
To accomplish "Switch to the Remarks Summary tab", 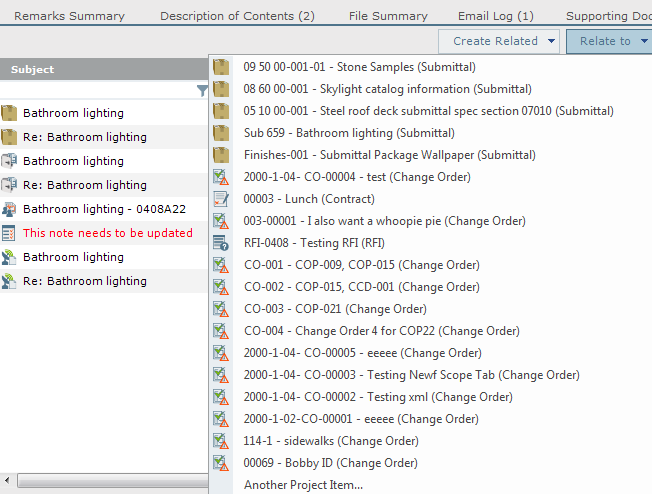I will pyautogui.click(x=69, y=16).
